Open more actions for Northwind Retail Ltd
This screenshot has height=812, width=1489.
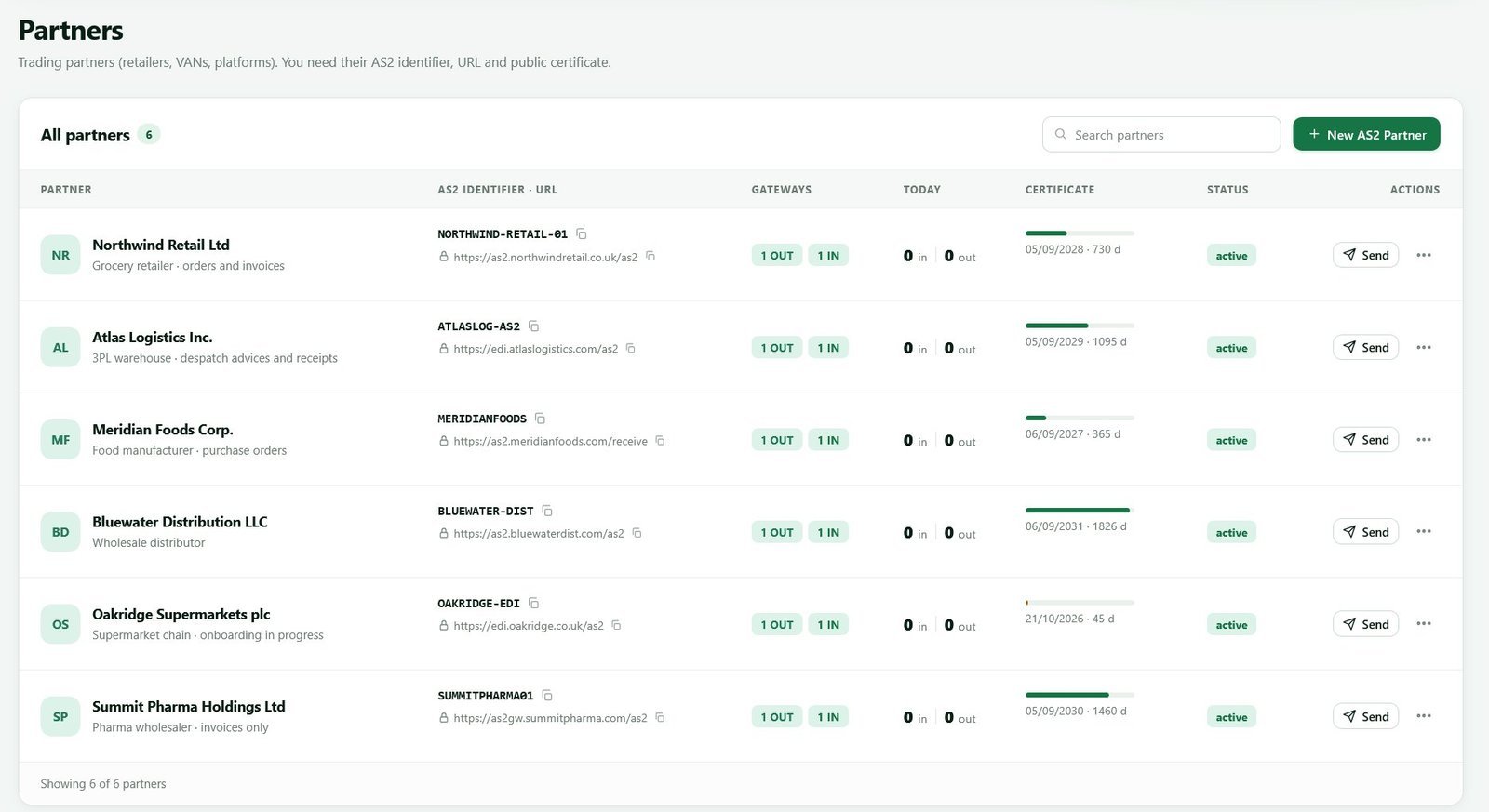(1424, 255)
